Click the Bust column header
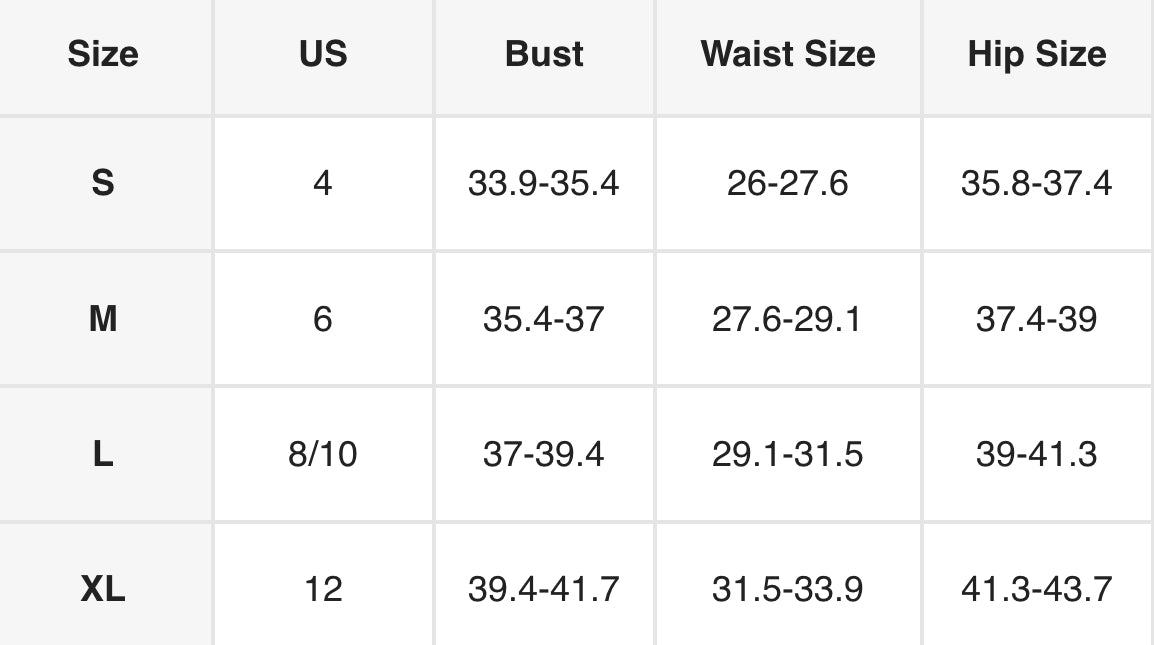 [544, 54]
